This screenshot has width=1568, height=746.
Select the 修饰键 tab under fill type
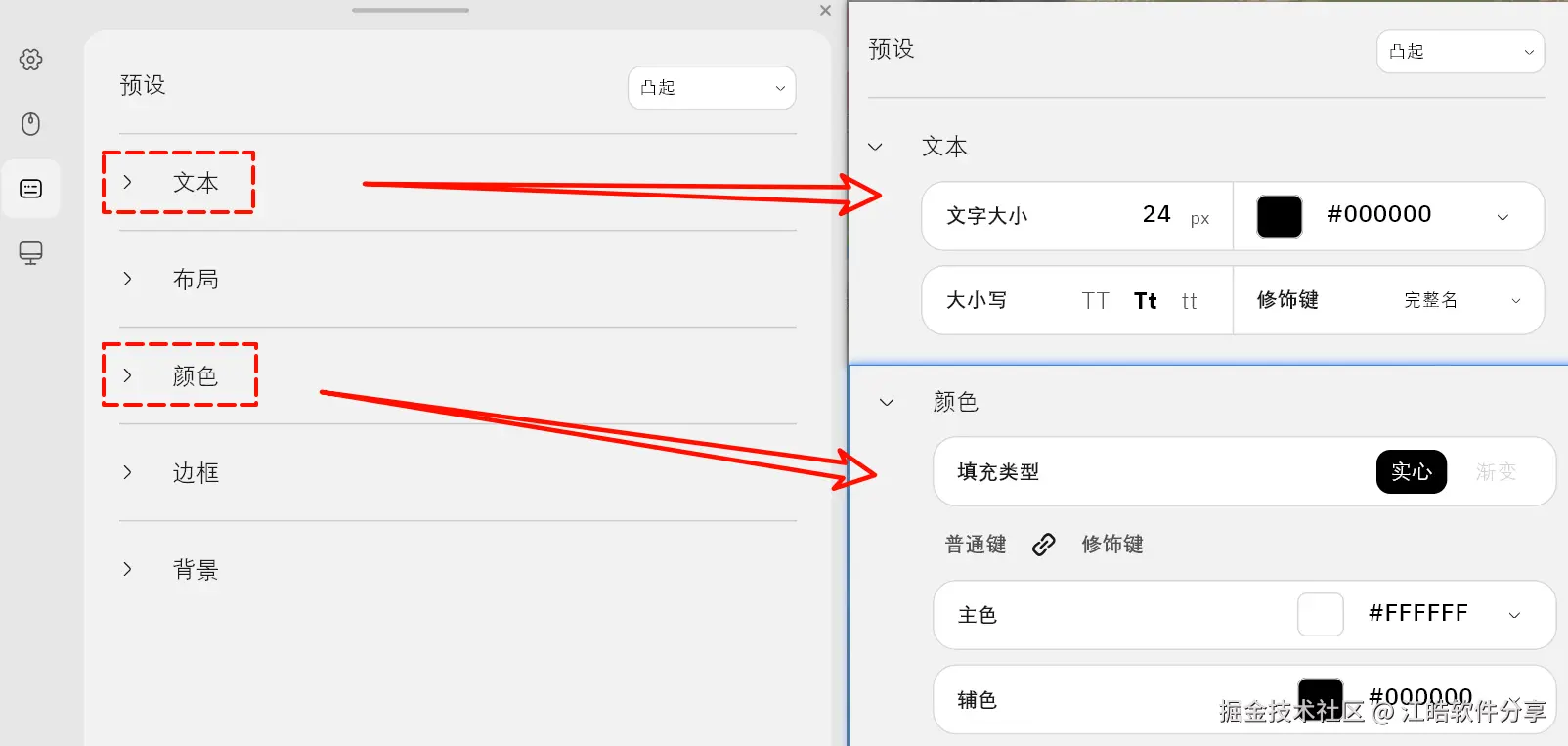click(x=1112, y=545)
